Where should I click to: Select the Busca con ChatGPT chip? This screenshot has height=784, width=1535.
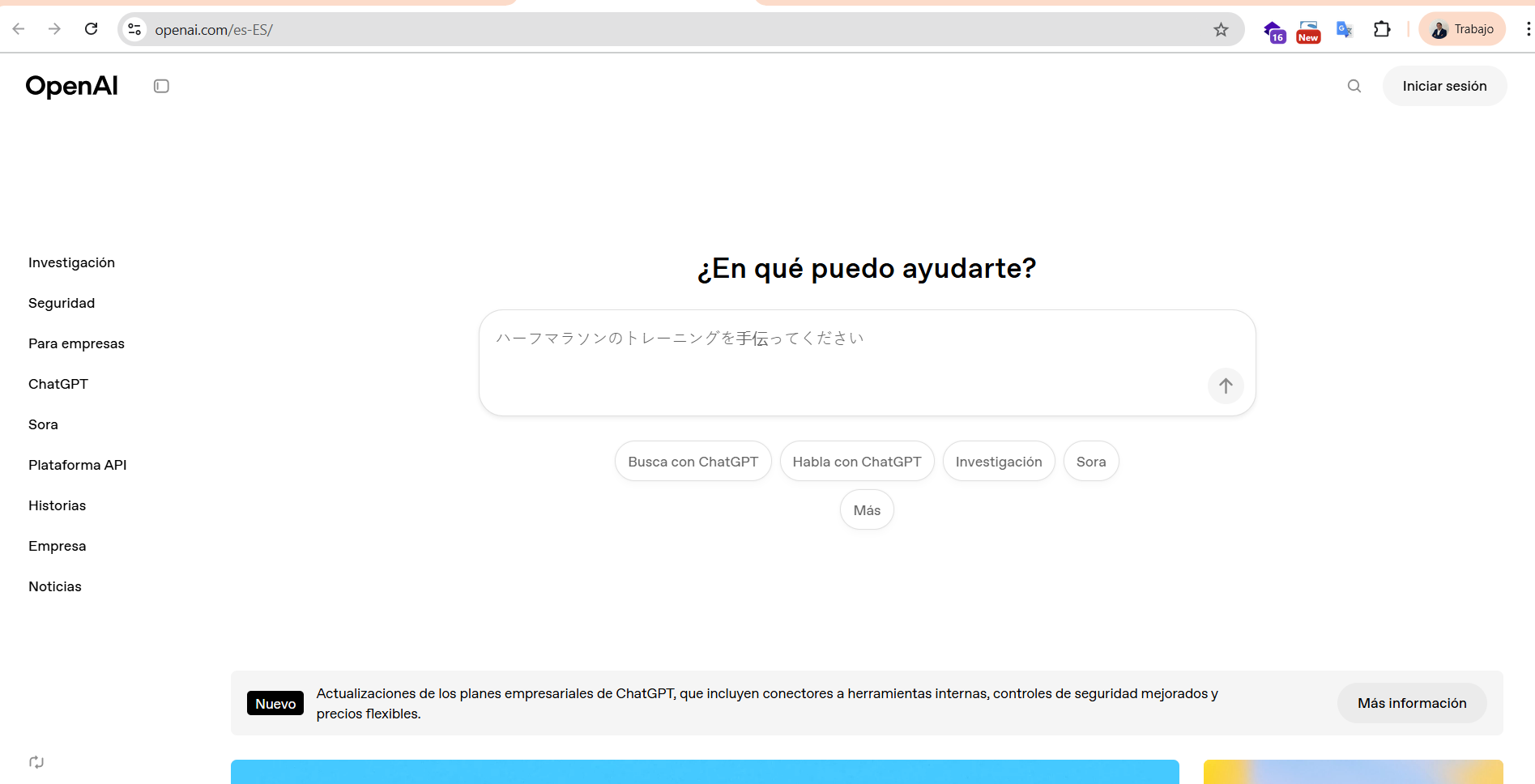(693, 462)
